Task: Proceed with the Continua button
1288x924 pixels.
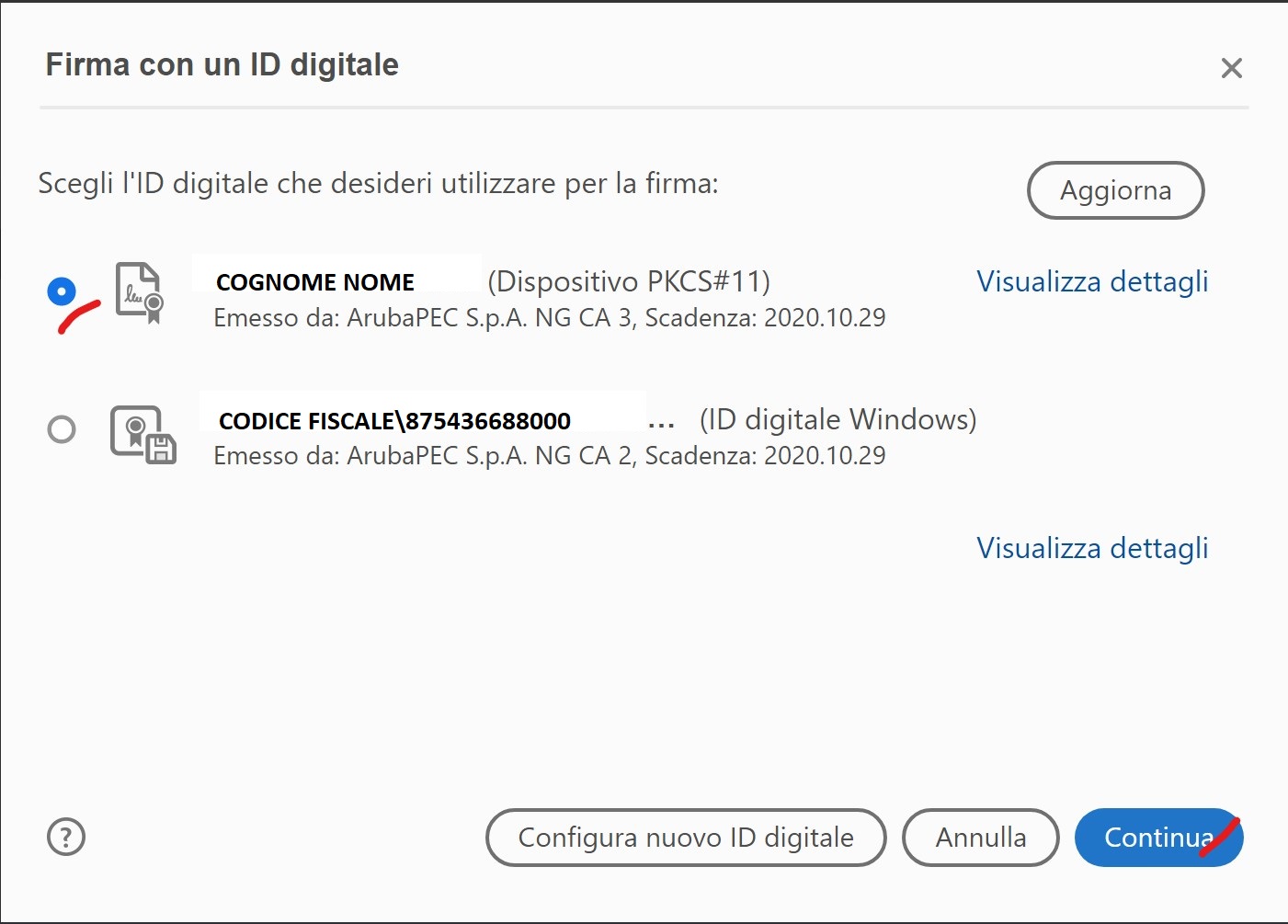Action: point(1158,838)
